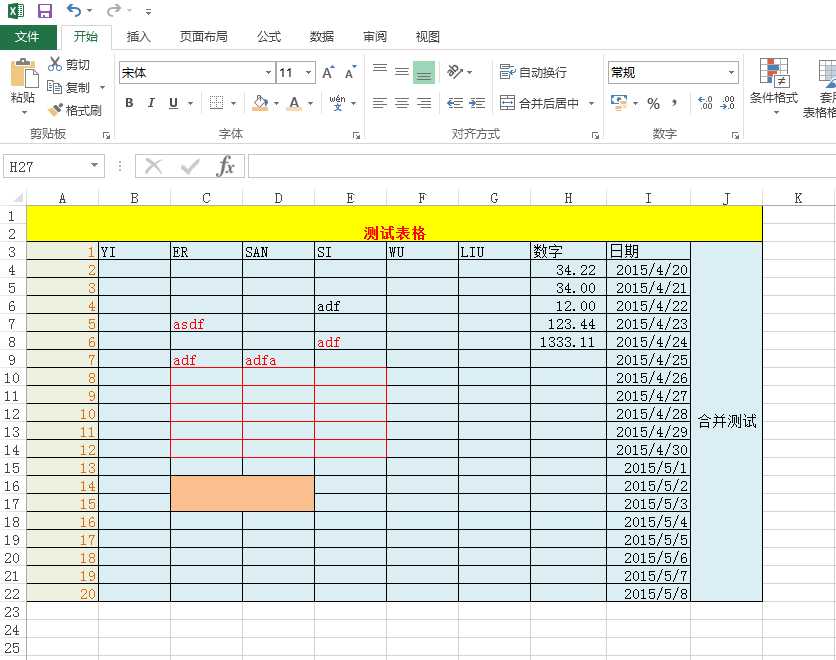Pick a color from the Font Color swatch
This screenshot has width=836, height=660.
point(295,103)
